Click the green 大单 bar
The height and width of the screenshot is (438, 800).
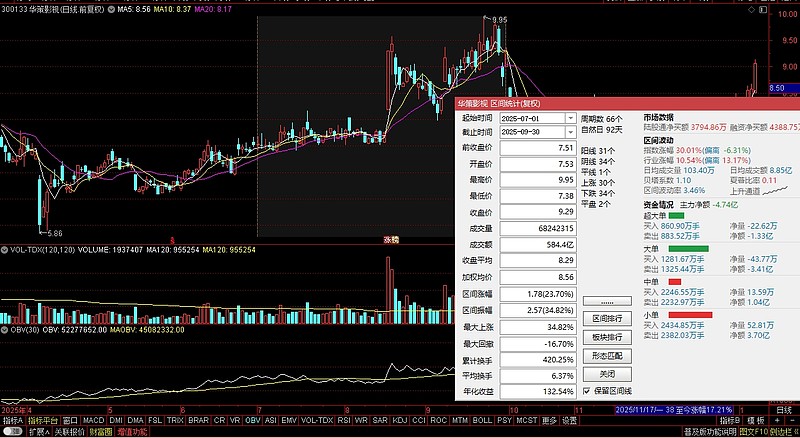tap(688, 249)
